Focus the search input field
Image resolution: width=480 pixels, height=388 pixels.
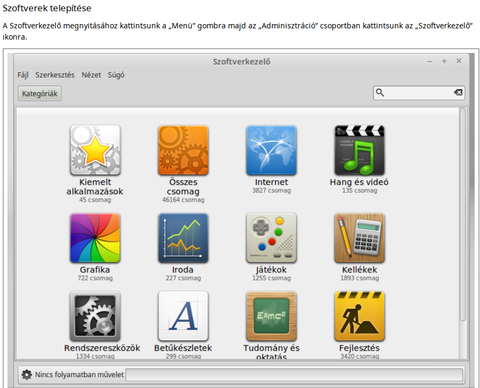click(419, 92)
